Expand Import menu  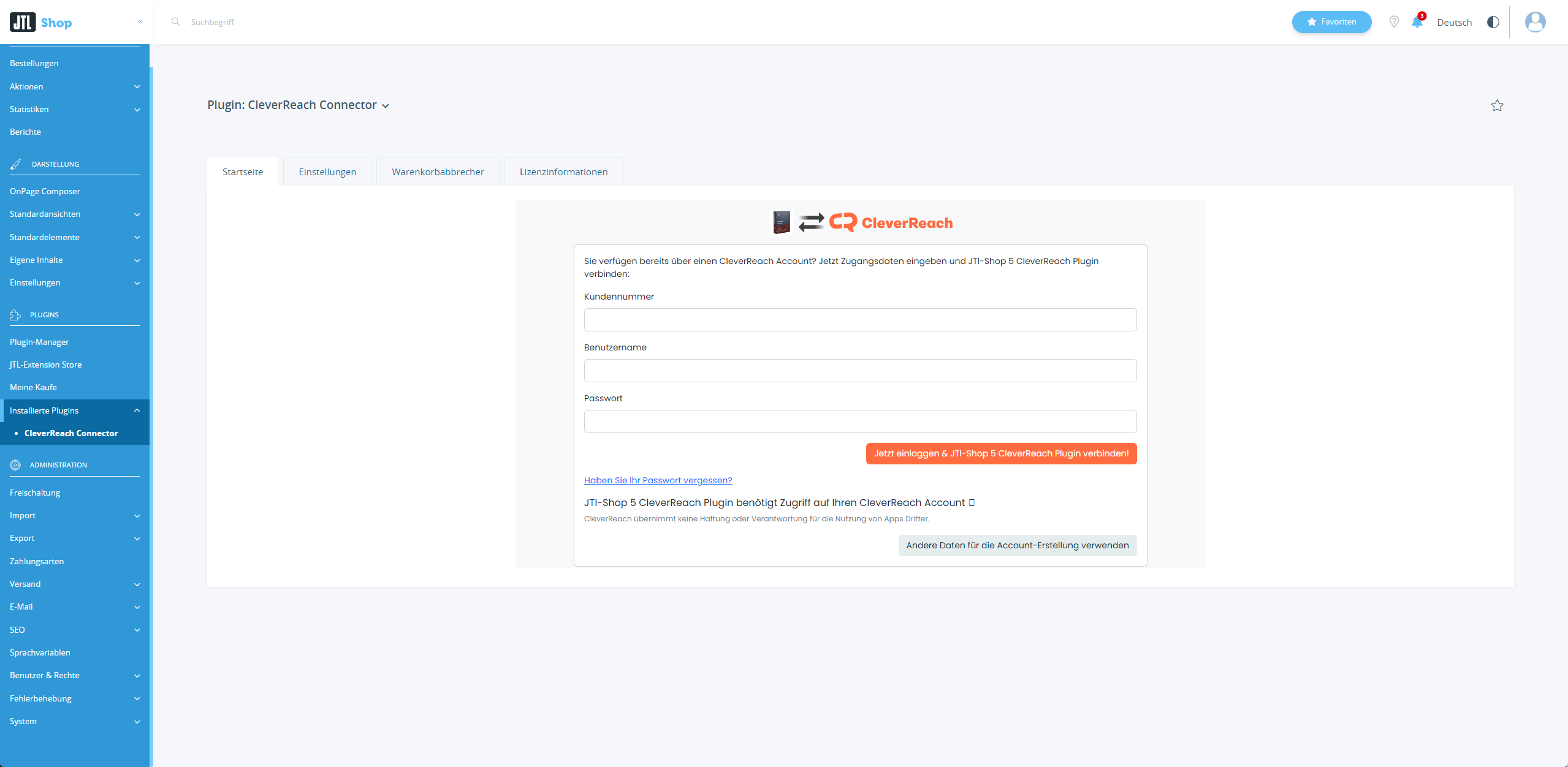pos(75,515)
